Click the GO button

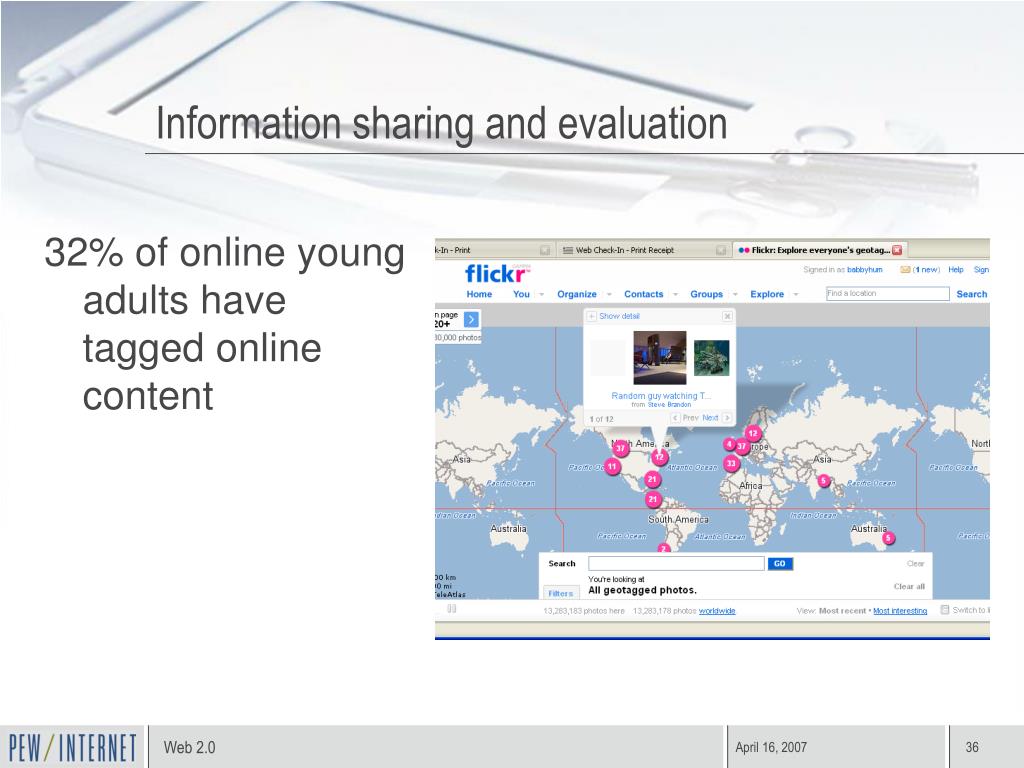pos(780,564)
